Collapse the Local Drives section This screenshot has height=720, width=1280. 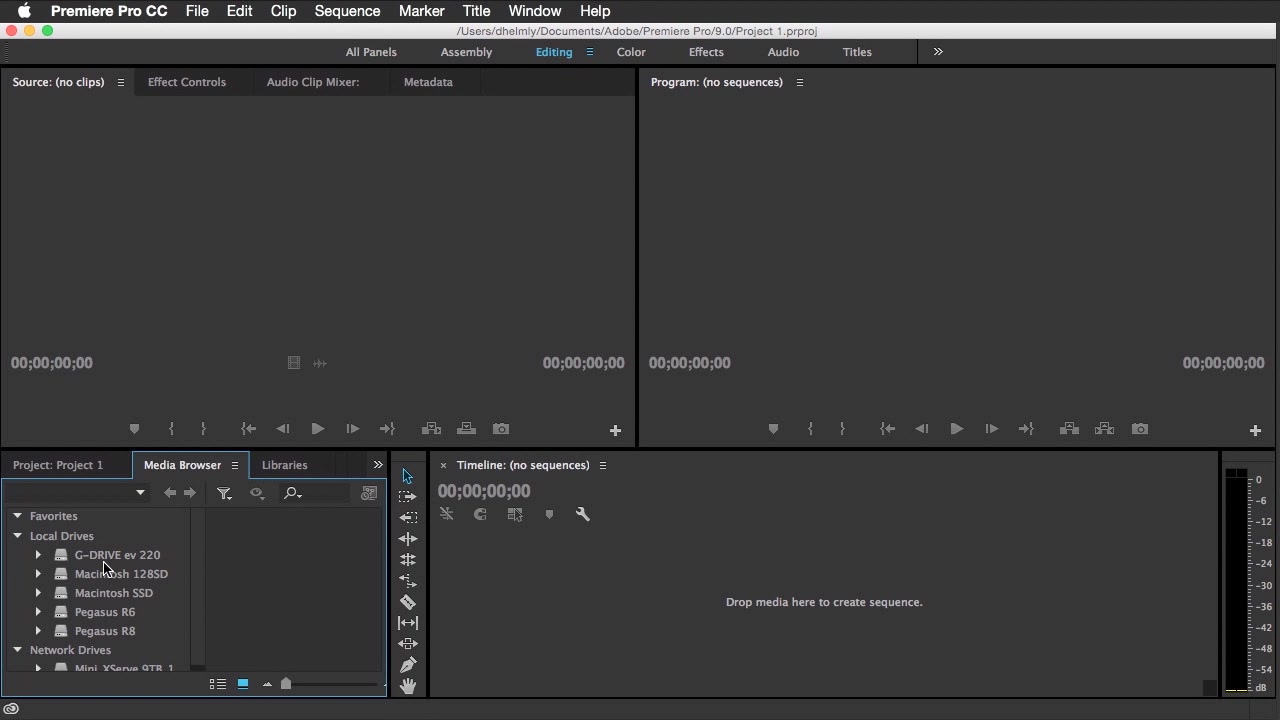pos(17,536)
